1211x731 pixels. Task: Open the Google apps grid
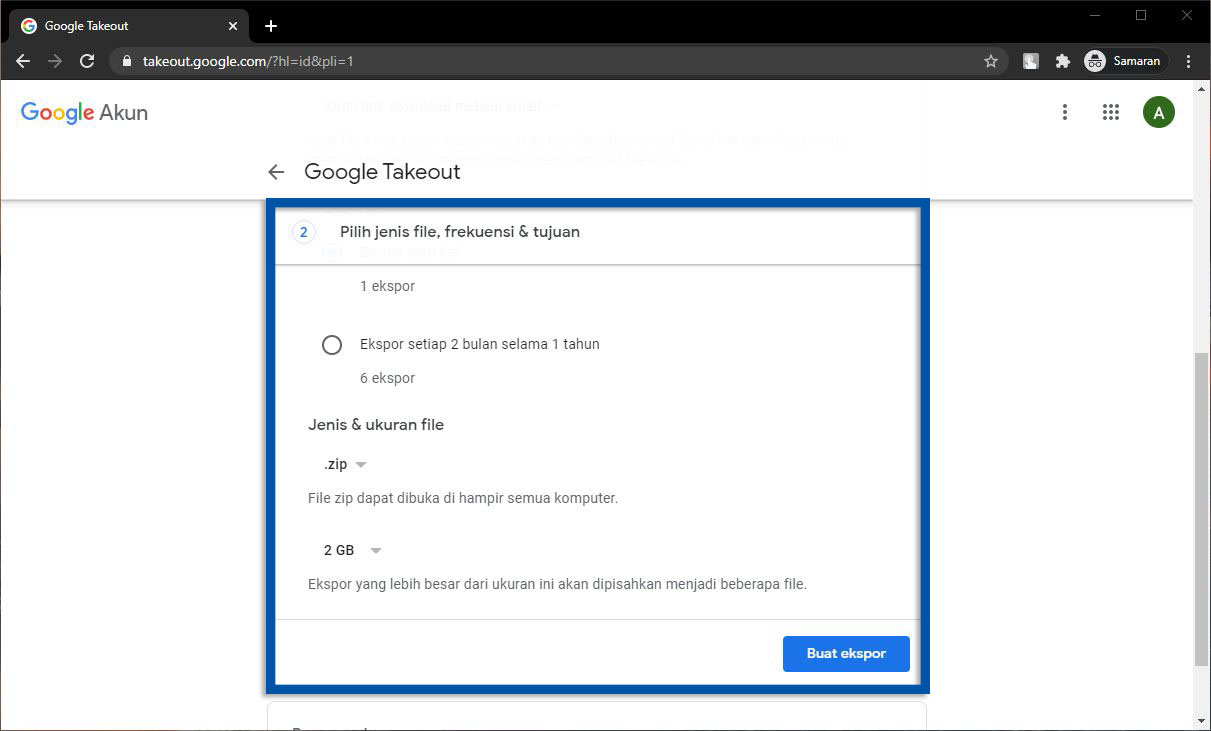point(1110,112)
